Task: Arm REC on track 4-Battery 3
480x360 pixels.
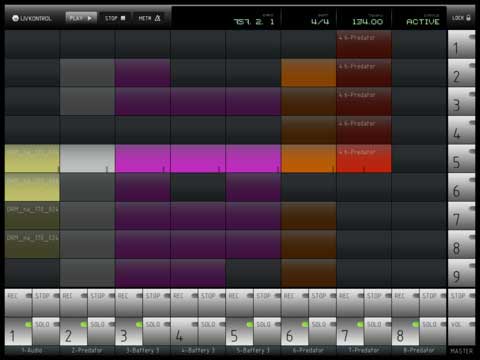Action: point(185,303)
